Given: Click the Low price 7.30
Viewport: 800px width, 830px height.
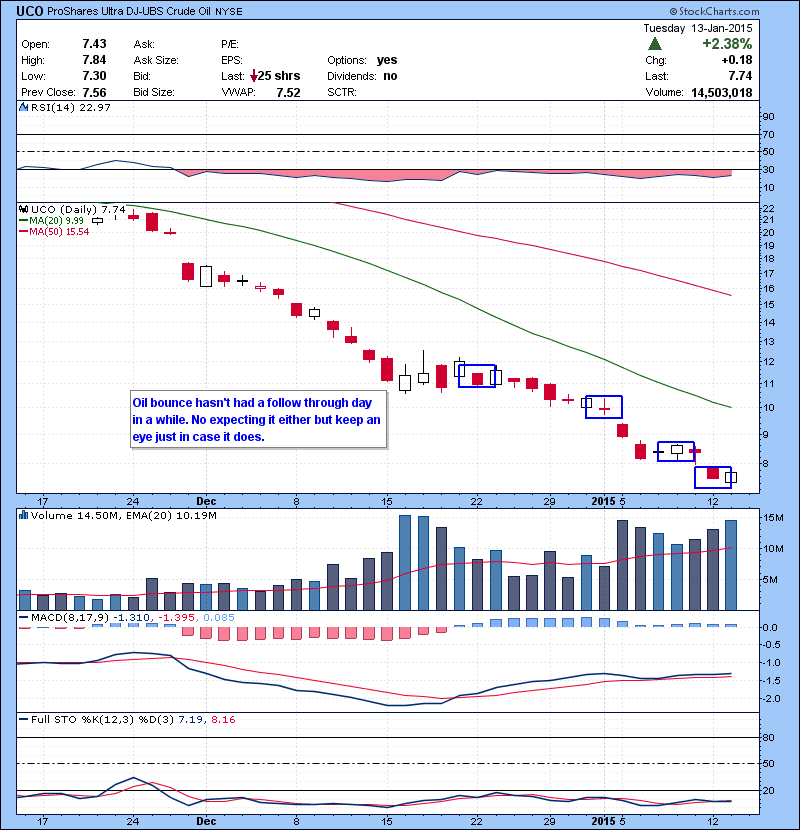Looking at the screenshot, I should [94, 76].
